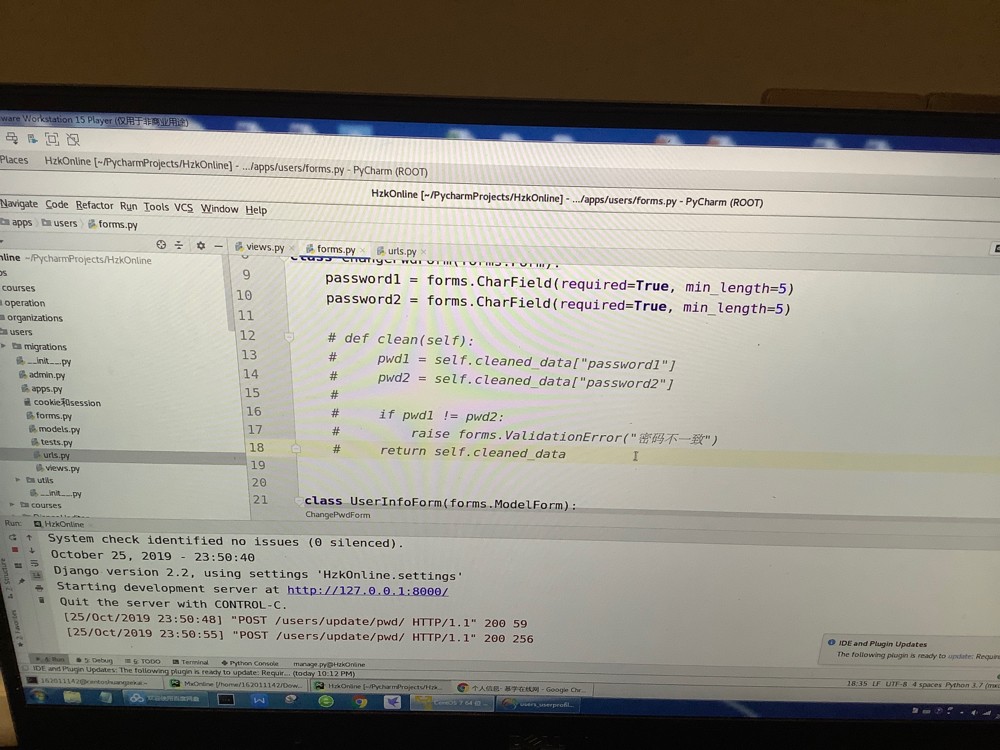The height and width of the screenshot is (750, 1000).
Task: Click UTF-8 encoding in status bar
Action: pos(895,684)
